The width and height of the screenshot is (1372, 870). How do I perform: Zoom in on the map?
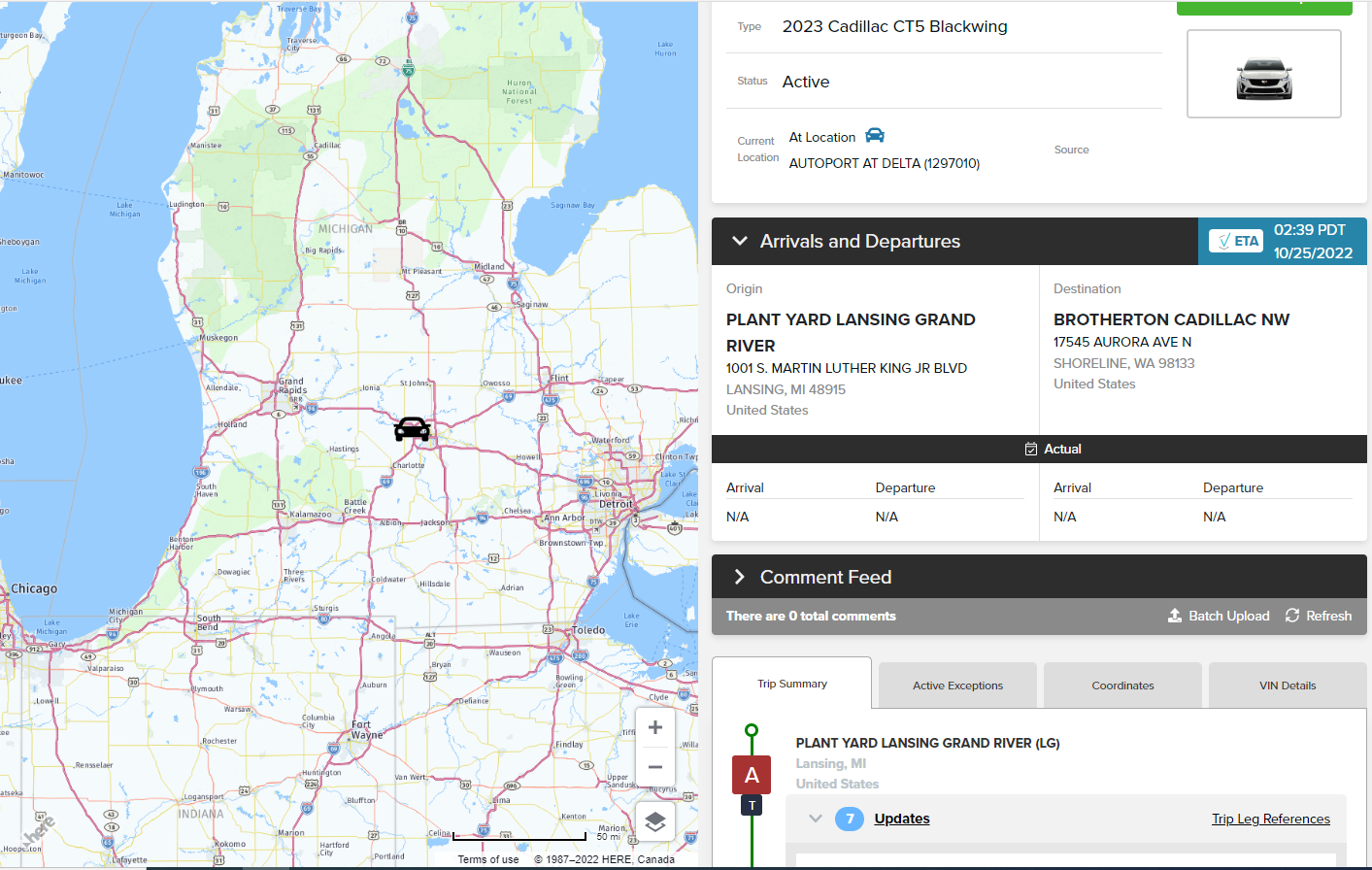[655, 727]
